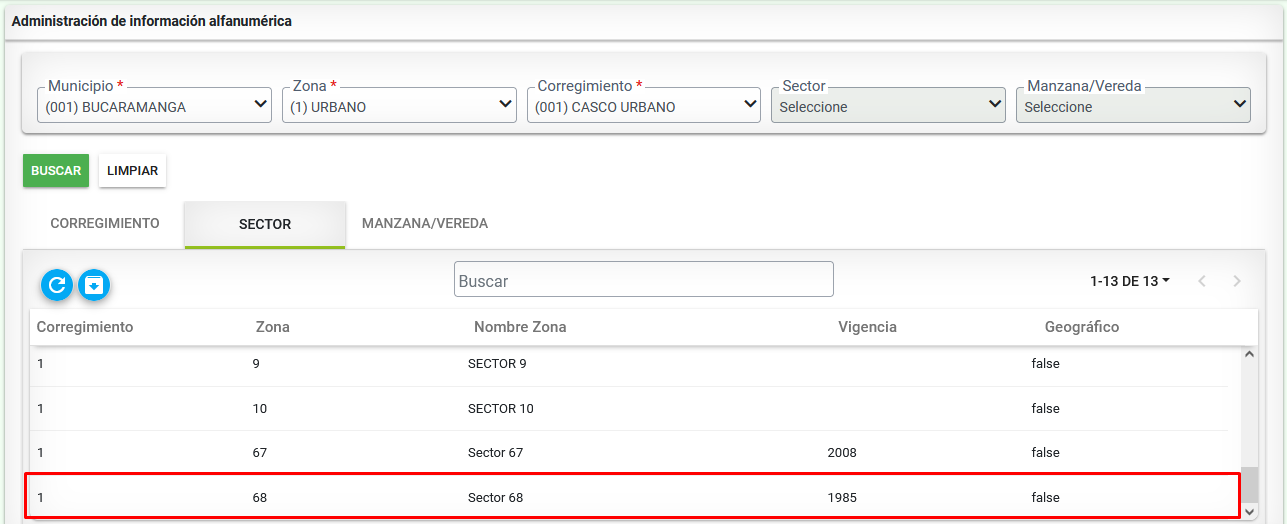Click scrollbar up arrow in table

(x=1249, y=353)
